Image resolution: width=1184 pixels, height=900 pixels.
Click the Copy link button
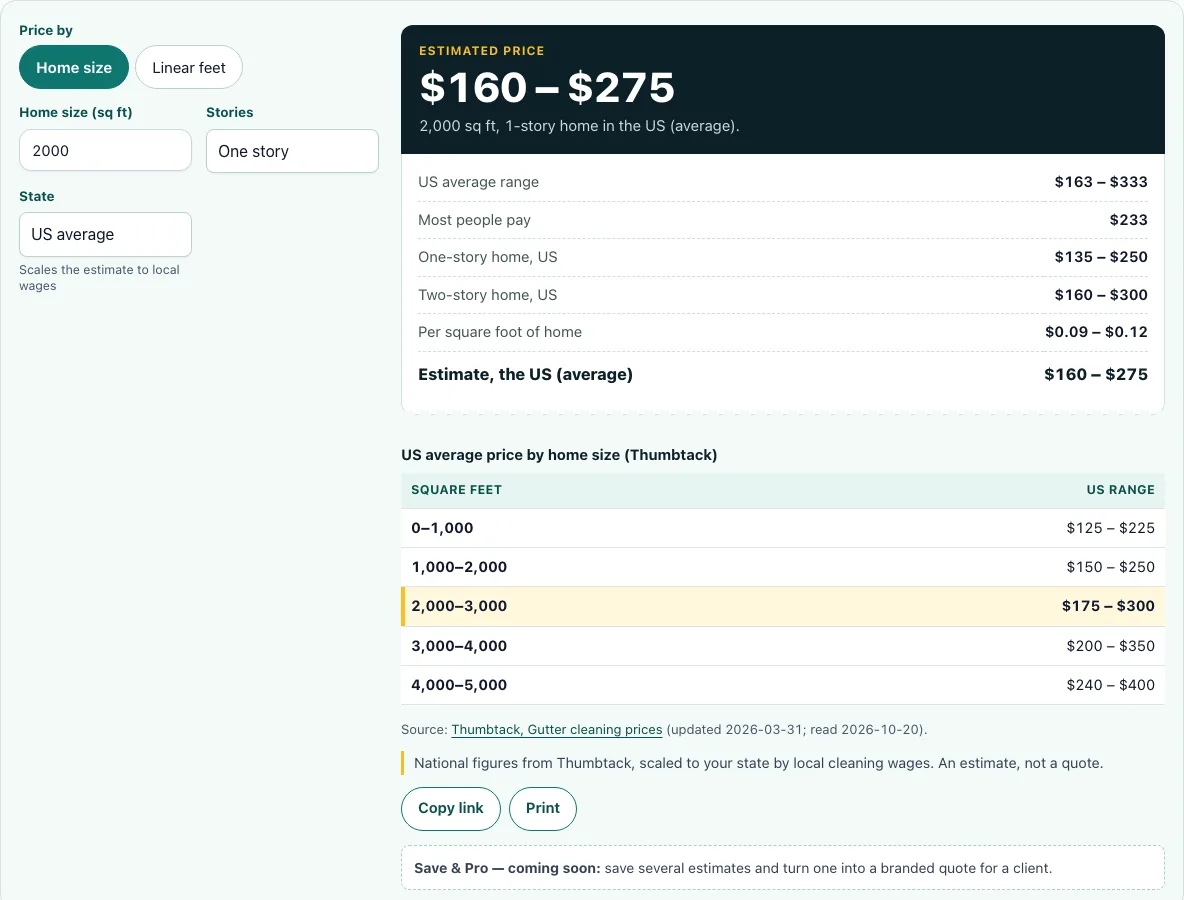tap(451, 809)
